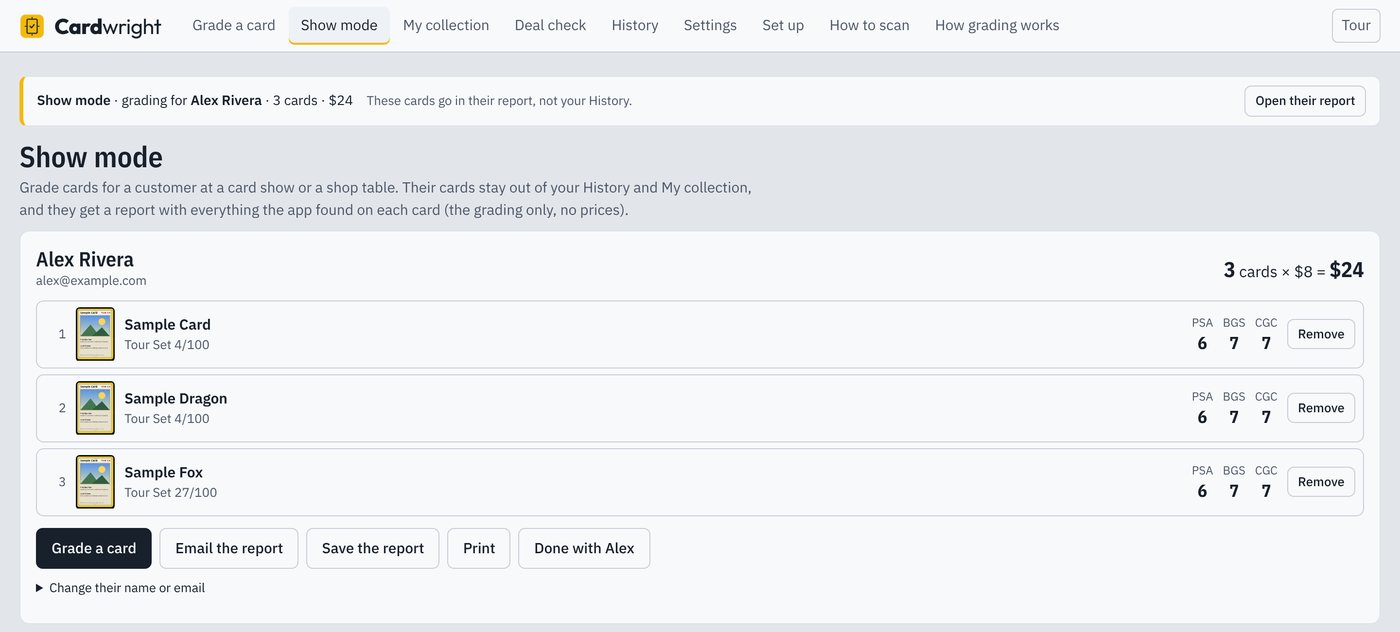Viewport: 1400px width, 632px height.
Task: Click the Cardwright logo icon
Action: point(32,26)
